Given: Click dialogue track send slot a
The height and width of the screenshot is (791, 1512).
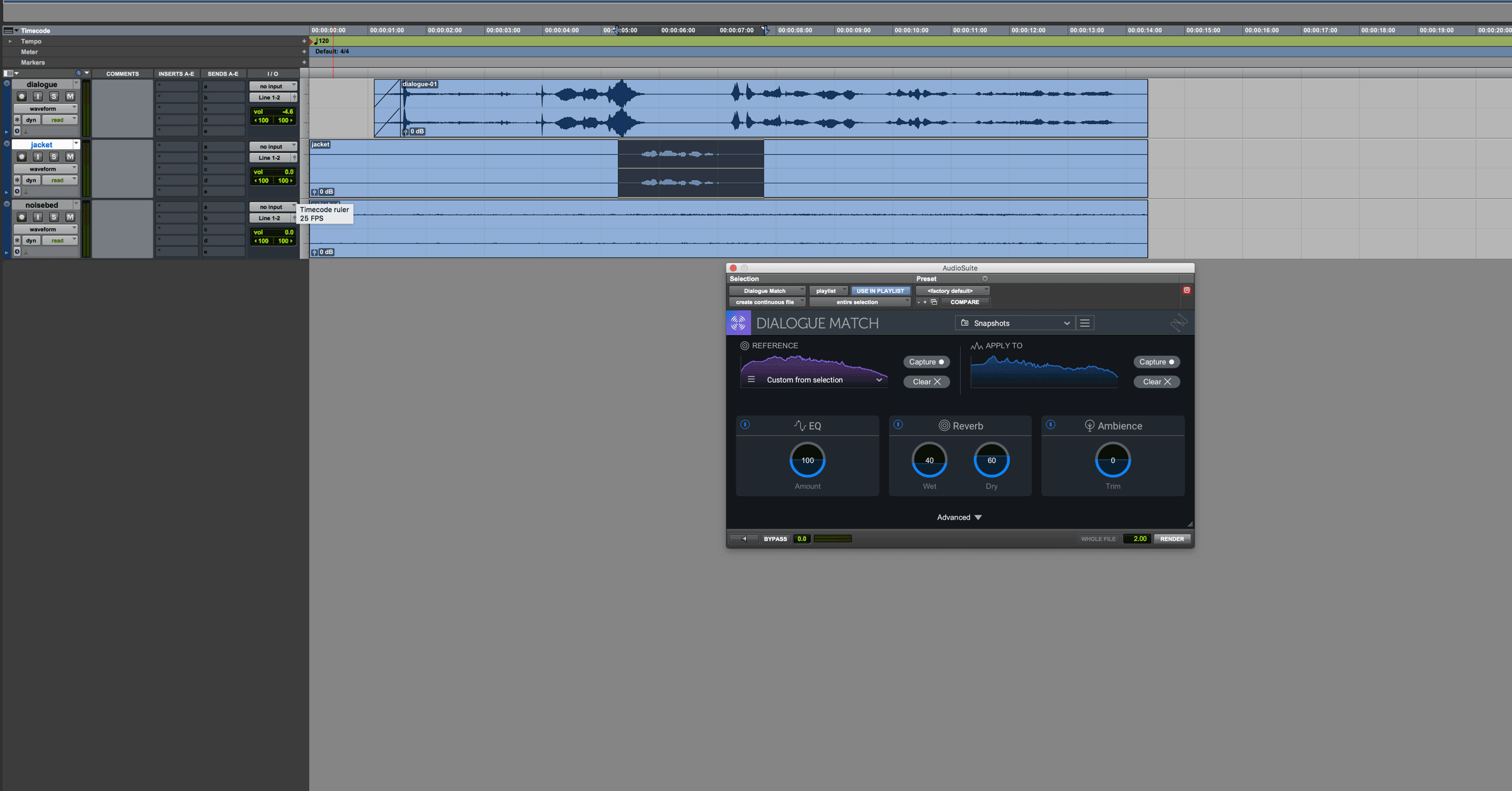Looking at the screenshot, I should tap(223, 86).
